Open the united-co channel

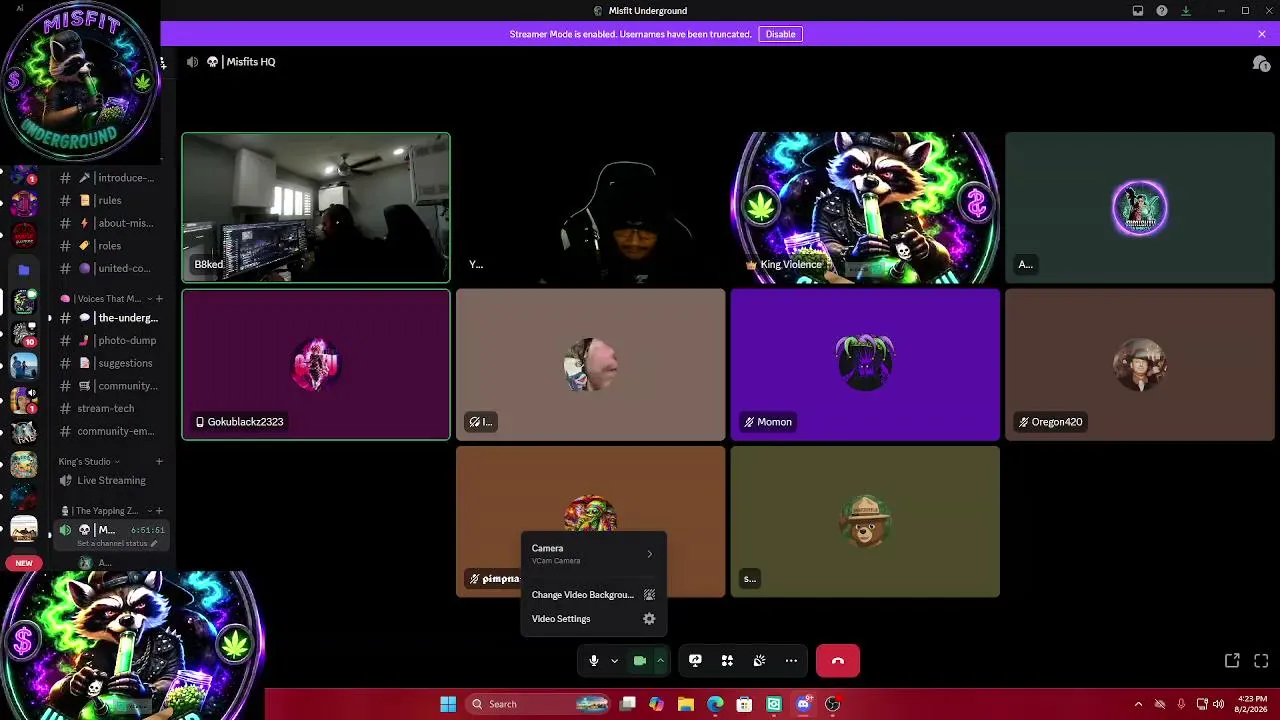pyautogui.click(x=110, y=268)
